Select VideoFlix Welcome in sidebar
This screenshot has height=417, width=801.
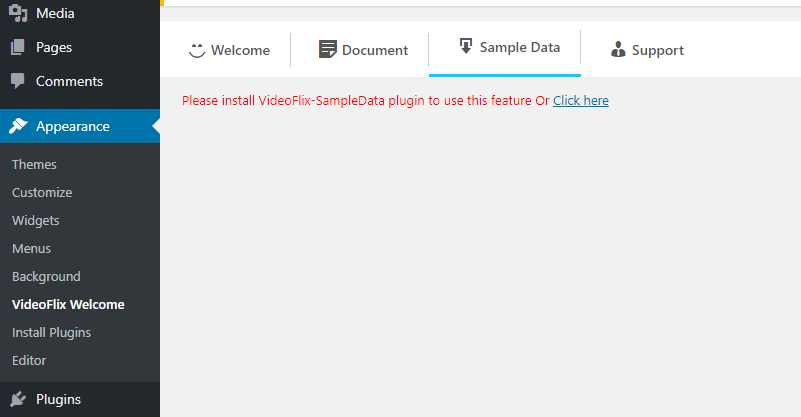pos(68,304)
